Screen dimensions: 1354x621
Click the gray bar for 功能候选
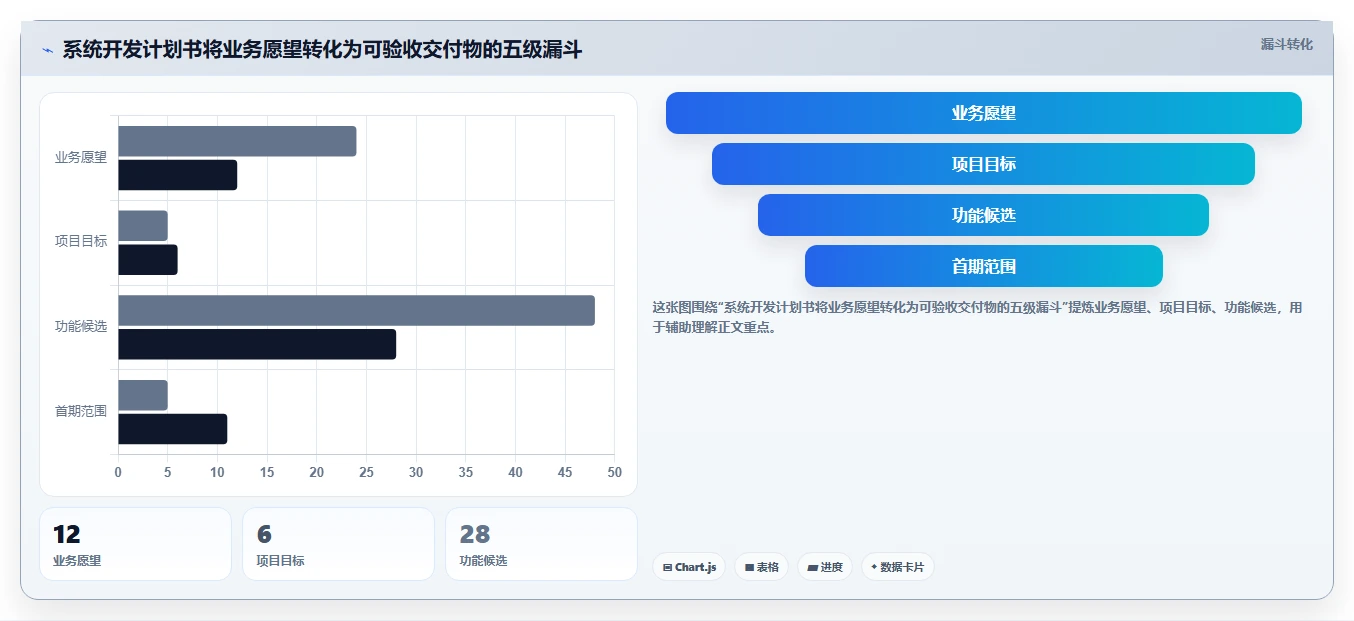pyautogui.click(x=356, y=310)
